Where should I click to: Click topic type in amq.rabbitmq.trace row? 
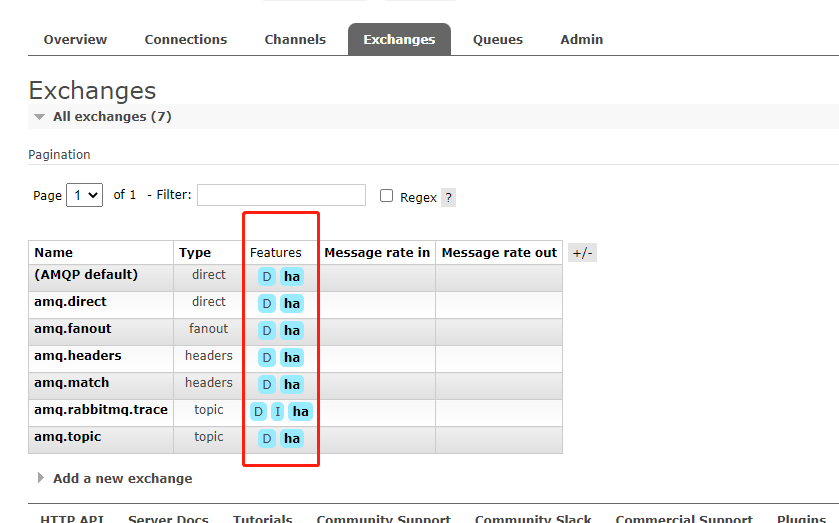pos(209,410)
